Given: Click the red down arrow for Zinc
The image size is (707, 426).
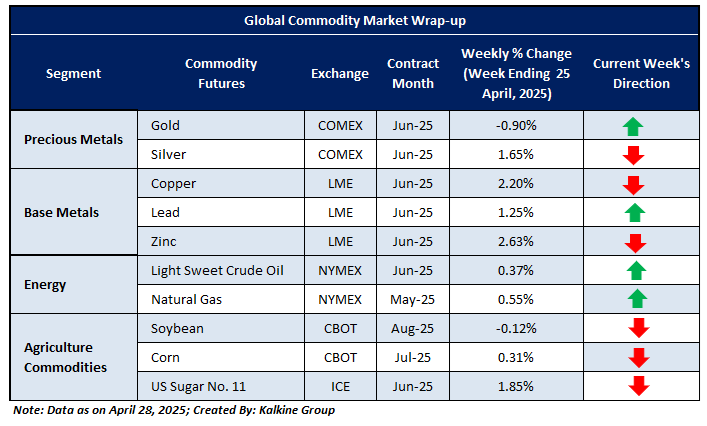Looking at the screenshot, I should coord(632,241).
